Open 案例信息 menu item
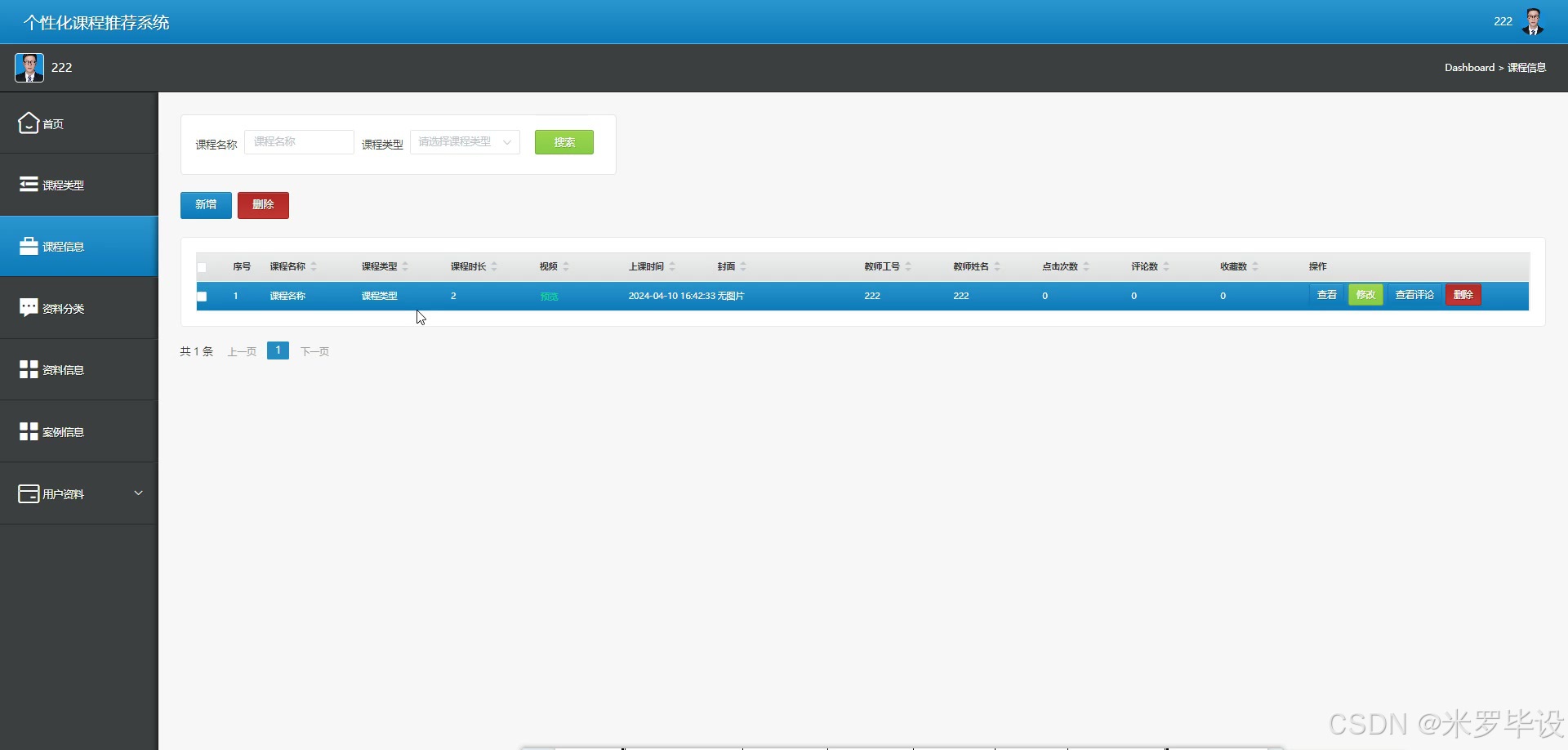Viewport: 1568px width, 750px height. pyautogui.click(x=78, y=431)
